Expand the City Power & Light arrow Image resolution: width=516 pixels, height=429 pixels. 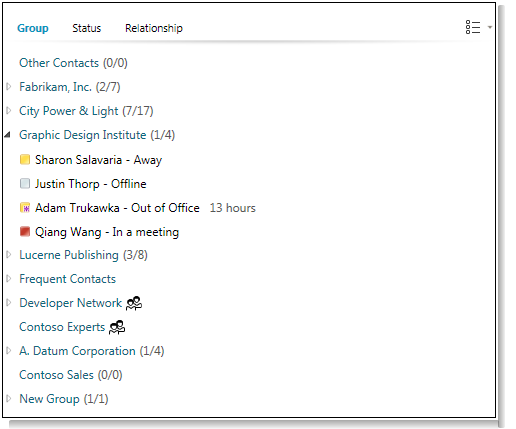[x=9, y=111]
